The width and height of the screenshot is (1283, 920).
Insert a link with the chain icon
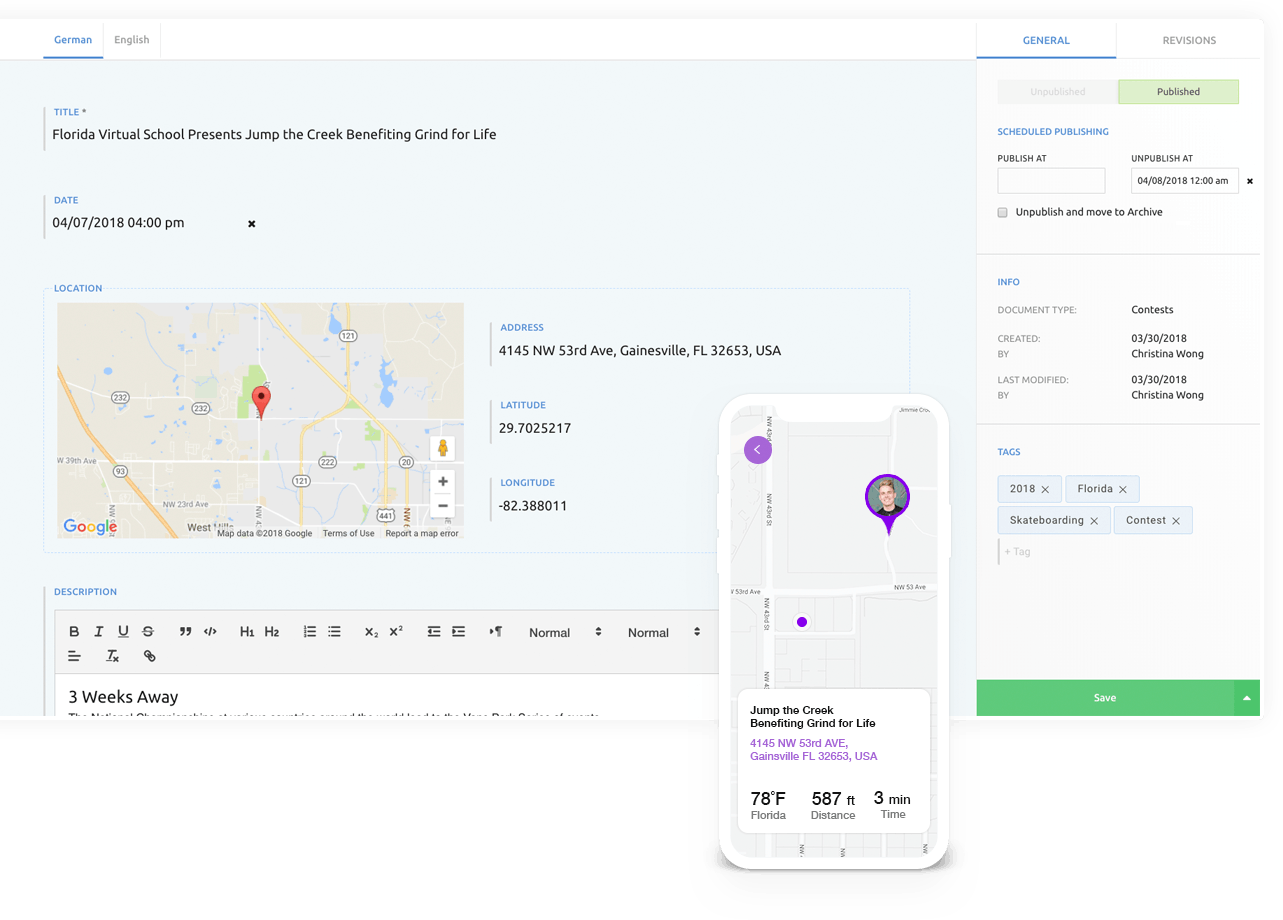[x=149, y=657]
